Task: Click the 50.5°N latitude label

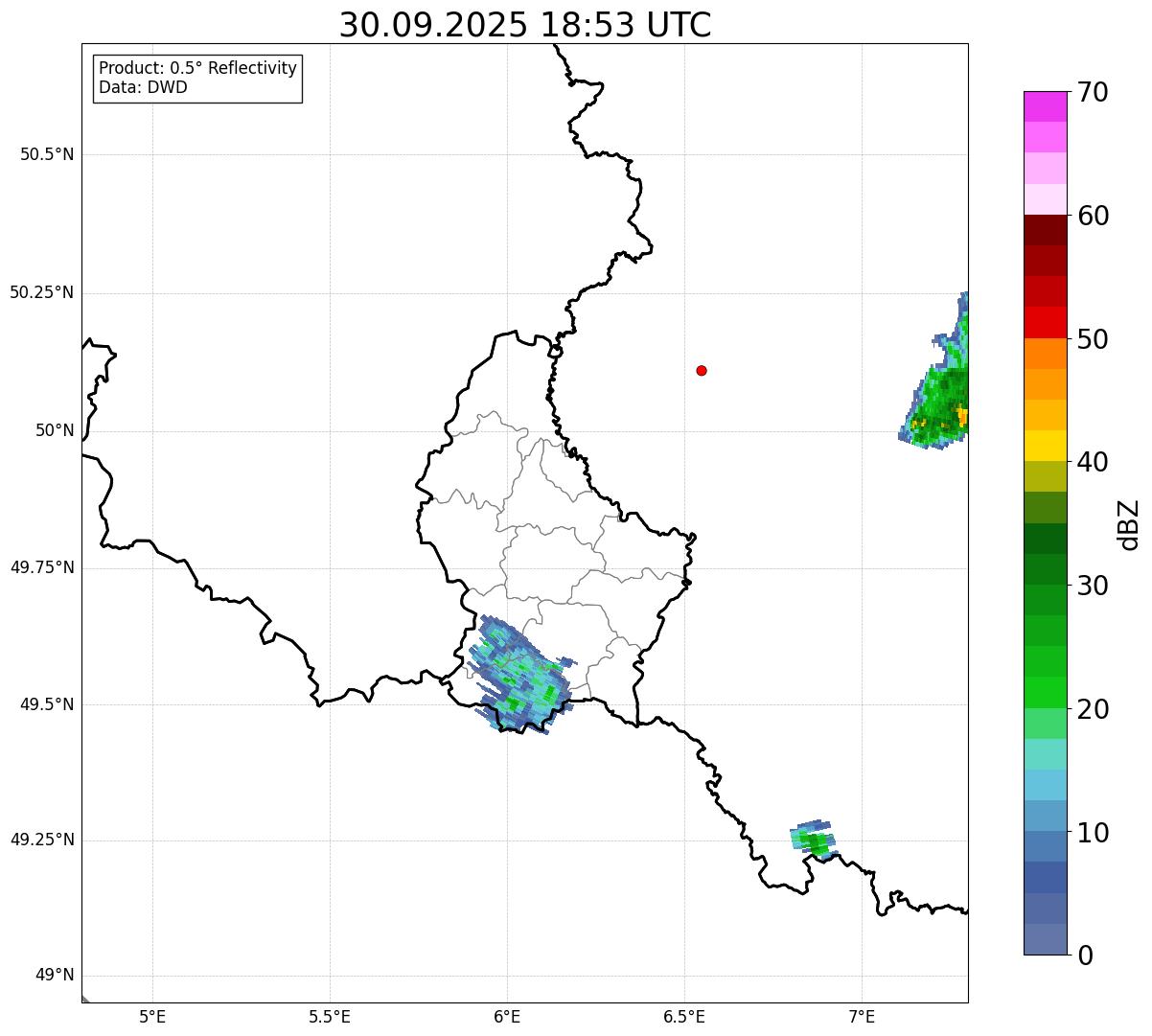Action: pos(47,154)
